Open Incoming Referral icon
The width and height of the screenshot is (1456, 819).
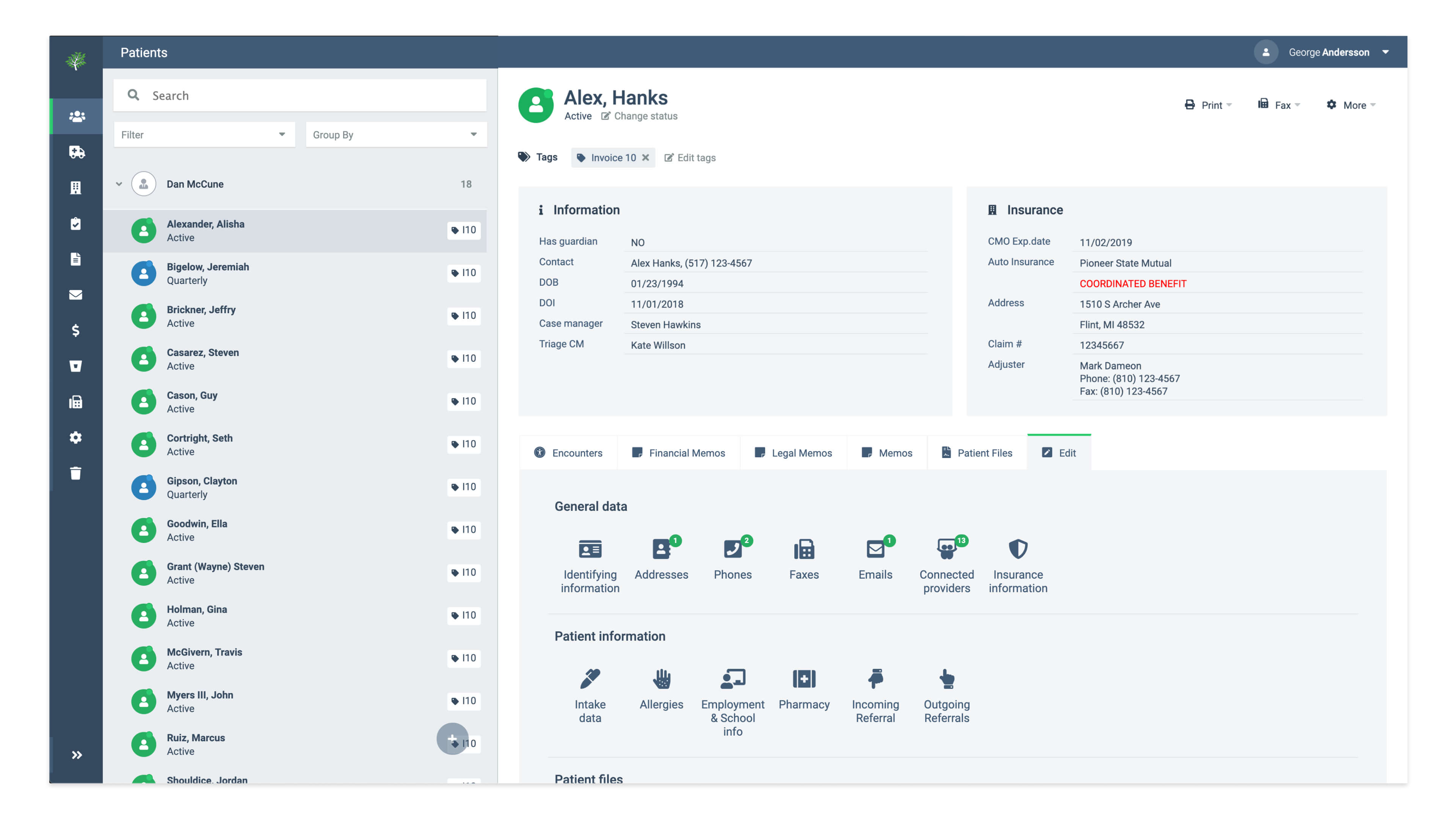coord(875,695)
